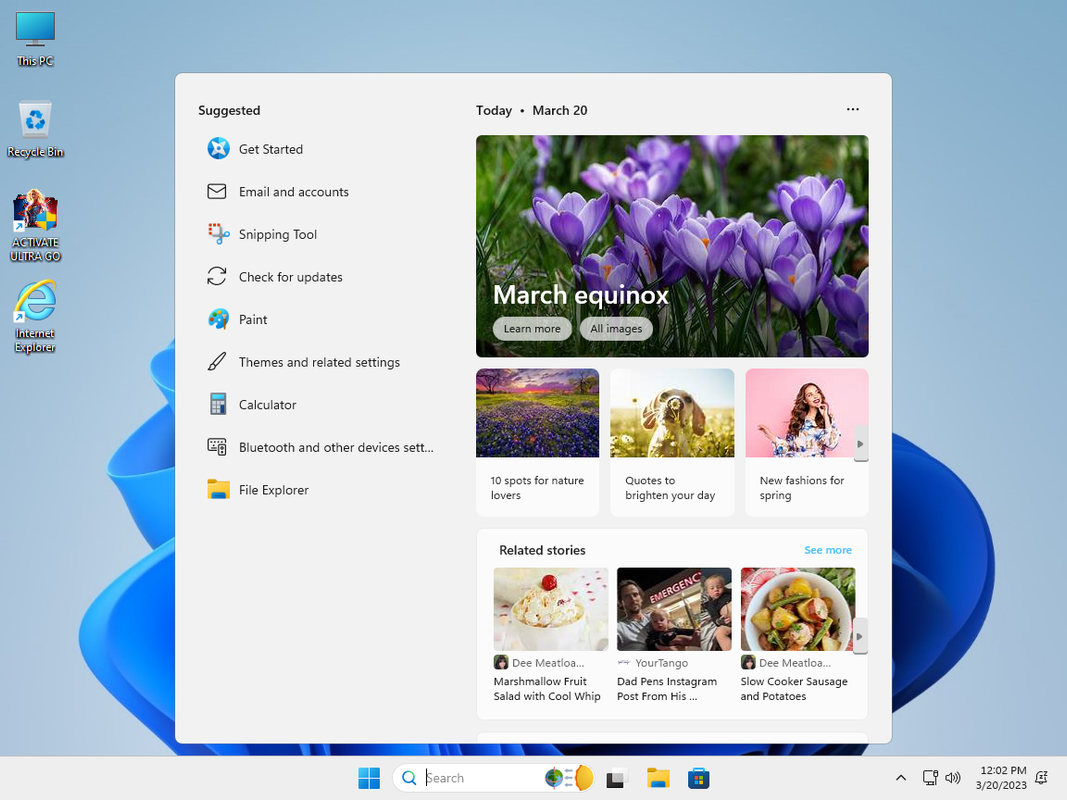1067x800 pixels.
Task: Open the three-dot options menu in search panel
Action: 853,110
